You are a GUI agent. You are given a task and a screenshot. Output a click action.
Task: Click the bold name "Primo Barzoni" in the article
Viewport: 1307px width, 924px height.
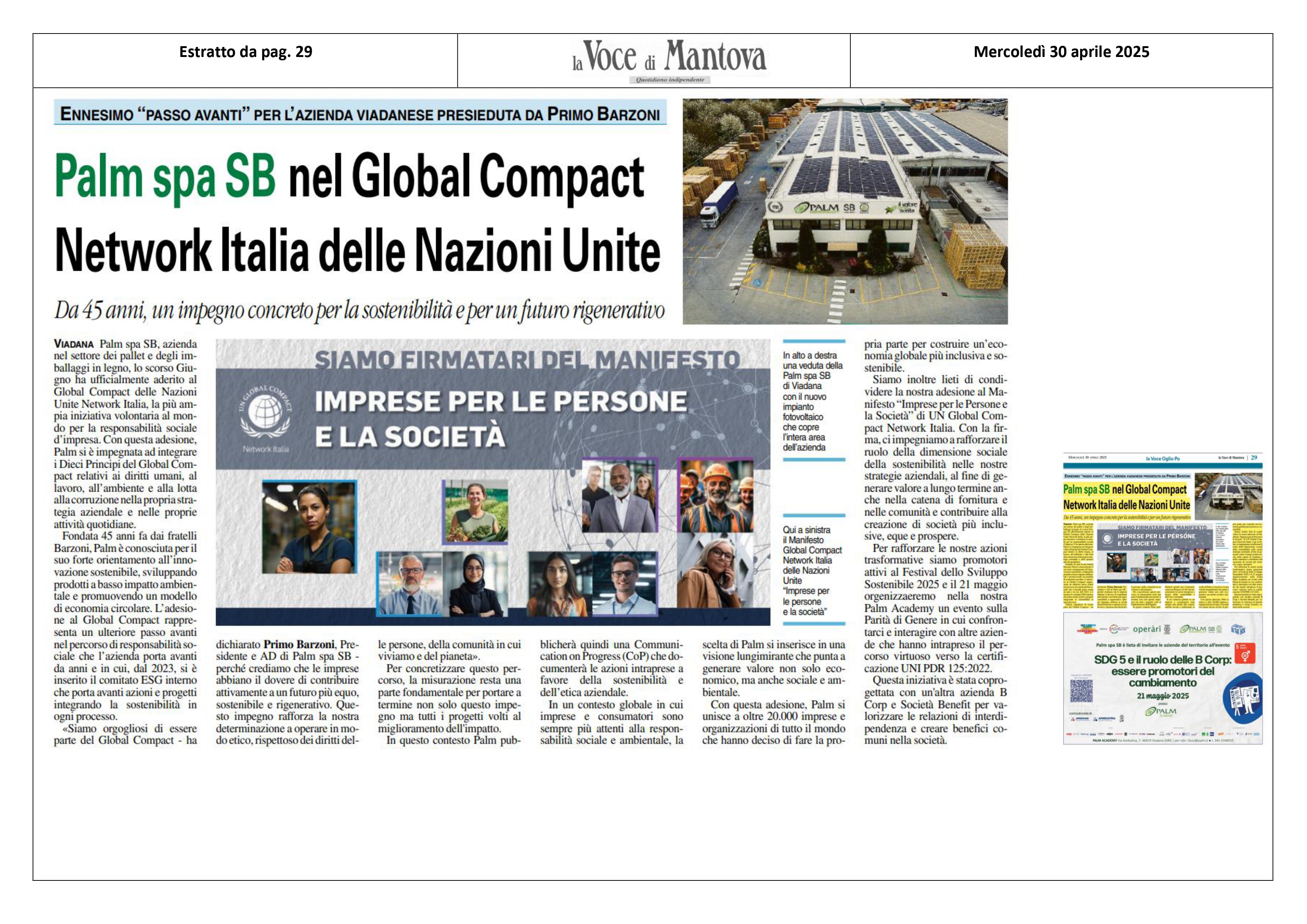[x=299, y=644]
